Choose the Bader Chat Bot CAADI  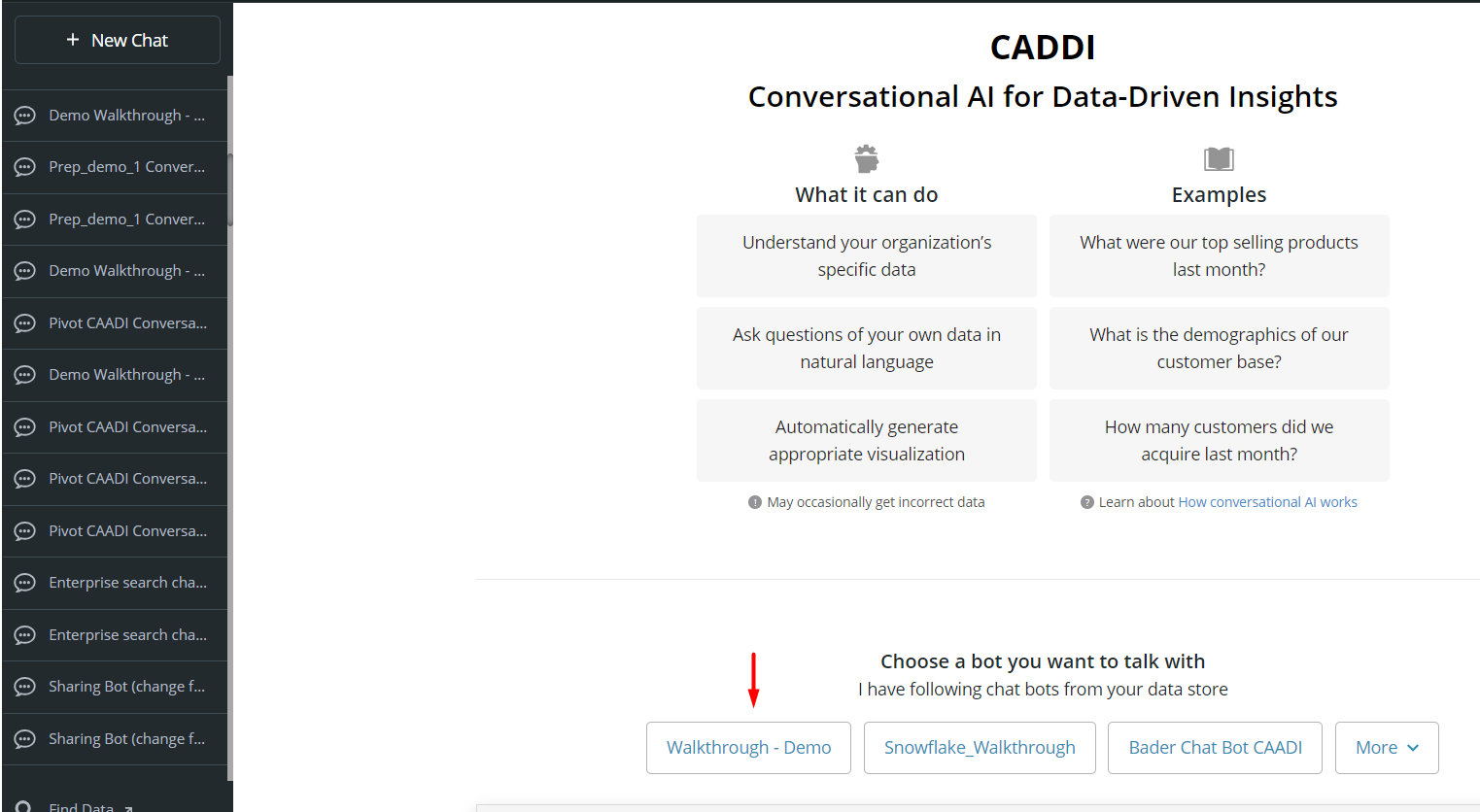tap(1215, 748)
